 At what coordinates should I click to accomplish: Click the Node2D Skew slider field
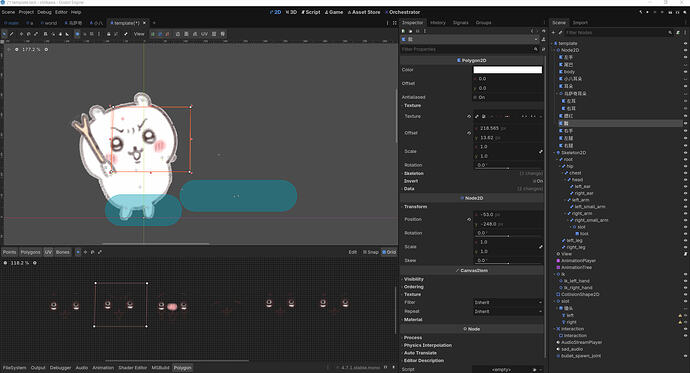[x=508, y=260]
